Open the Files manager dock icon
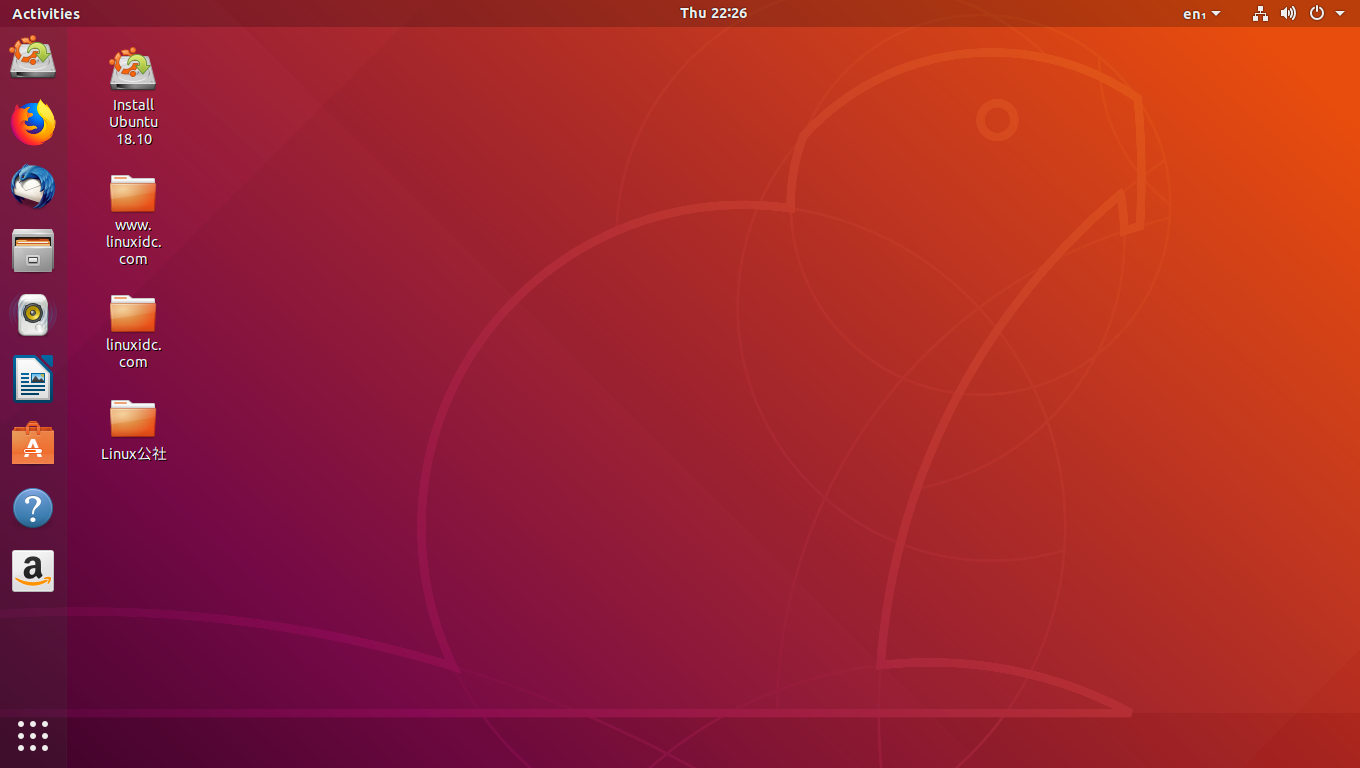1360x768 pixels. click(33, 251)
